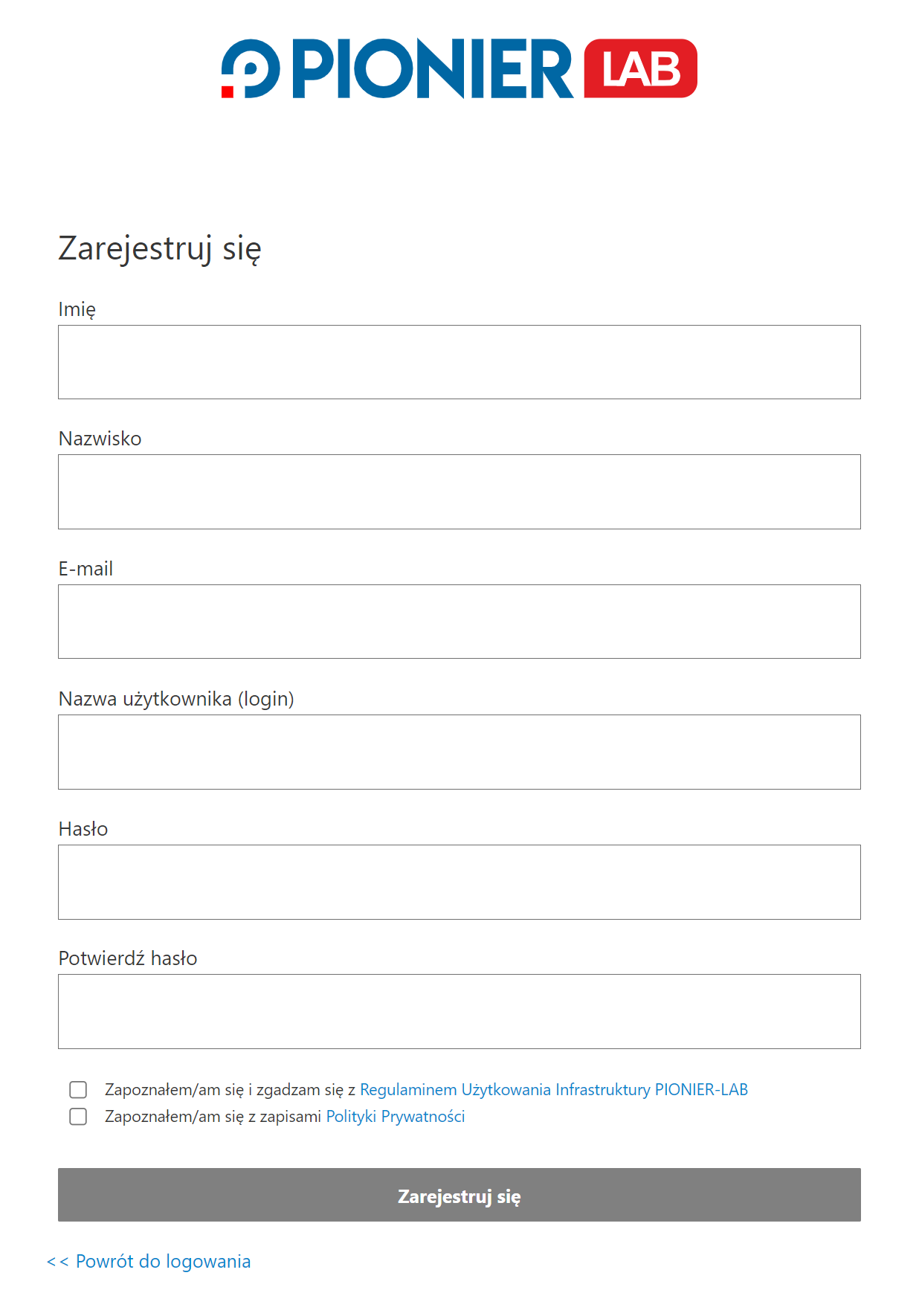The height and width of the screenshot is (1316, 919).
Task: Click the Nazwisko field label
Action: (x=100, y=439)
